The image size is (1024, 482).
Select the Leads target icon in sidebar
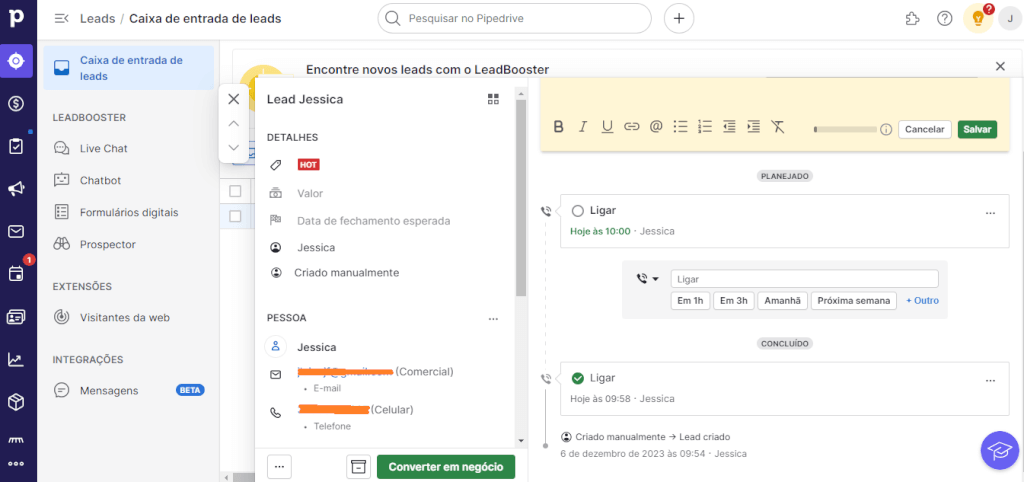(16, 61)
